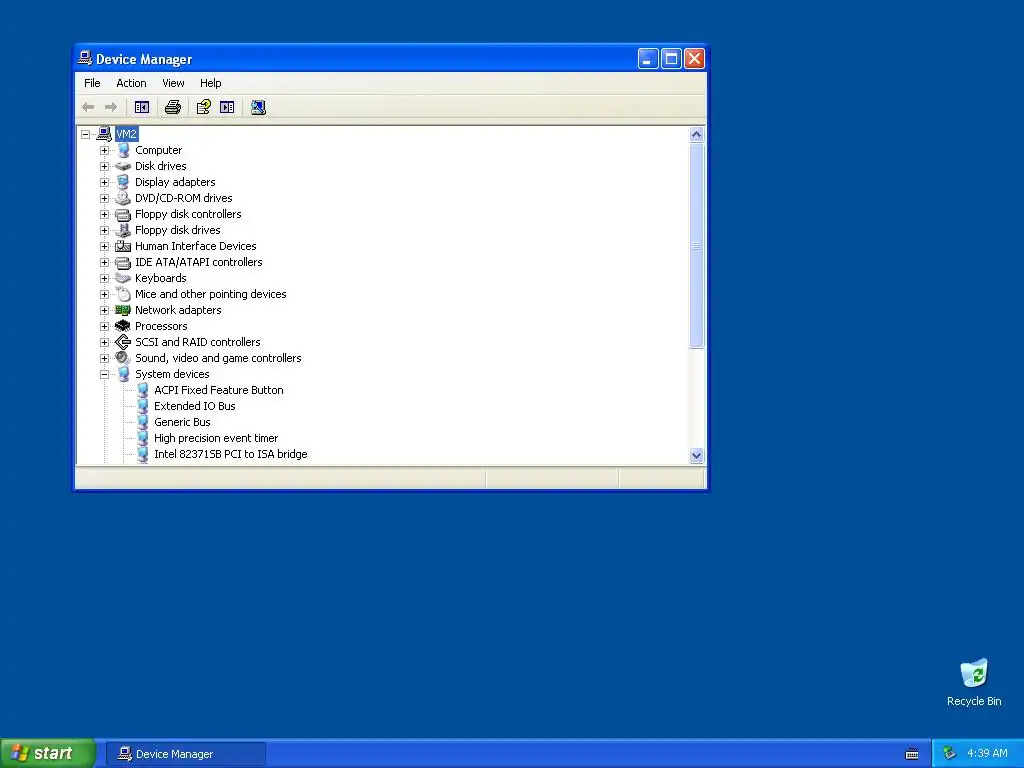Expand the IDE ATA/ATAPI controllers category
Viewport: 1024px width, 768px height.
click(x=104, y=262)
